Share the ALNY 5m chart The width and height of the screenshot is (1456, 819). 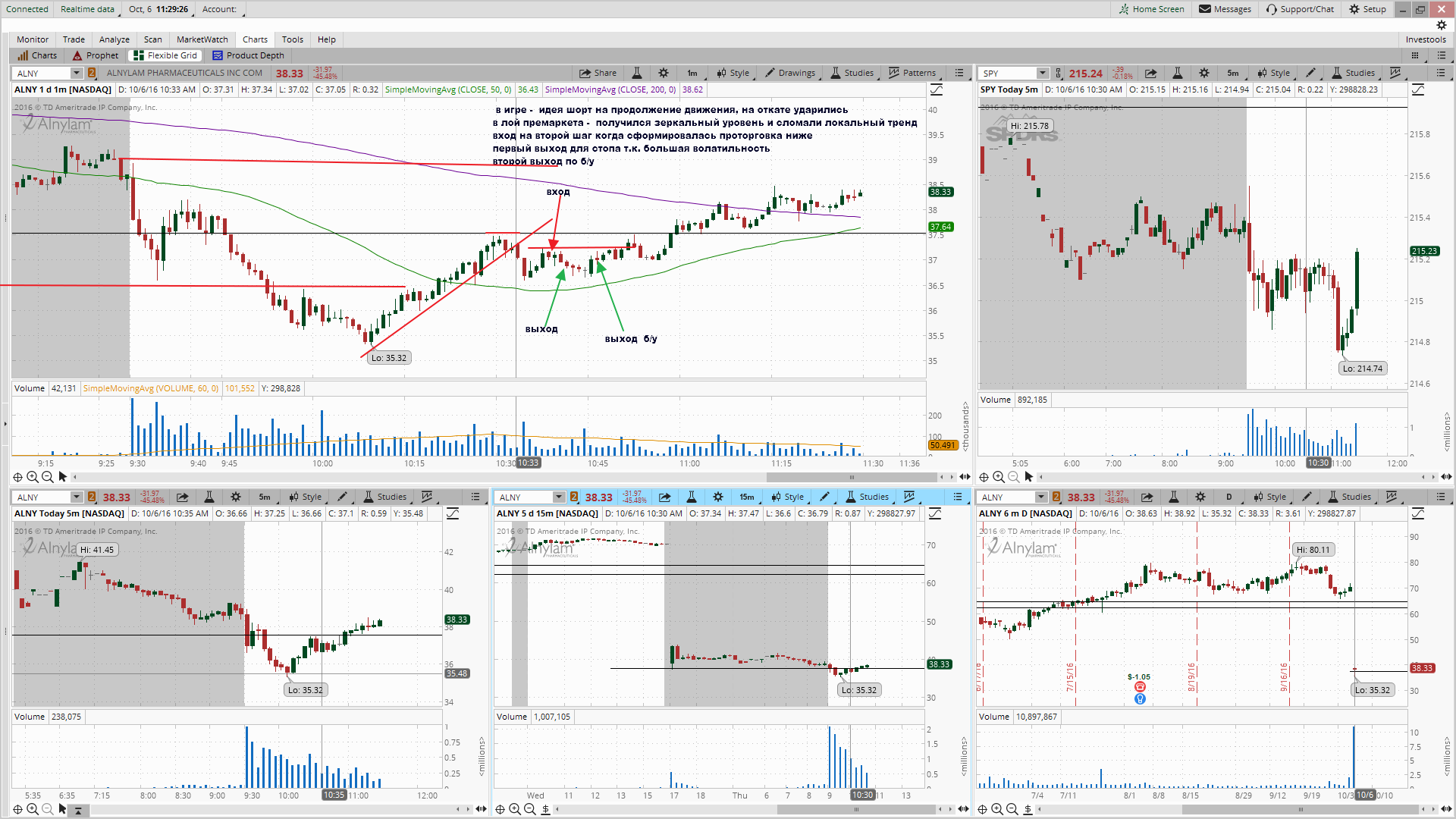[x=183, y=497]
